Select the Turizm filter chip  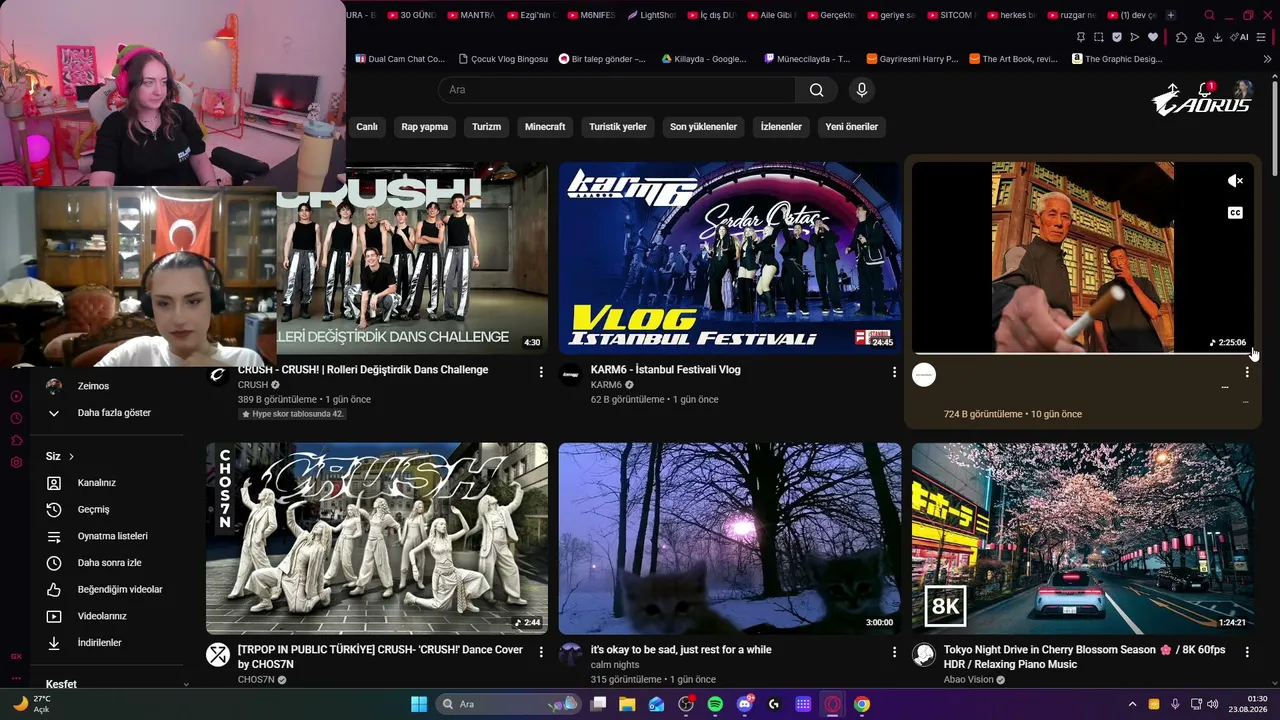(486, 127)
